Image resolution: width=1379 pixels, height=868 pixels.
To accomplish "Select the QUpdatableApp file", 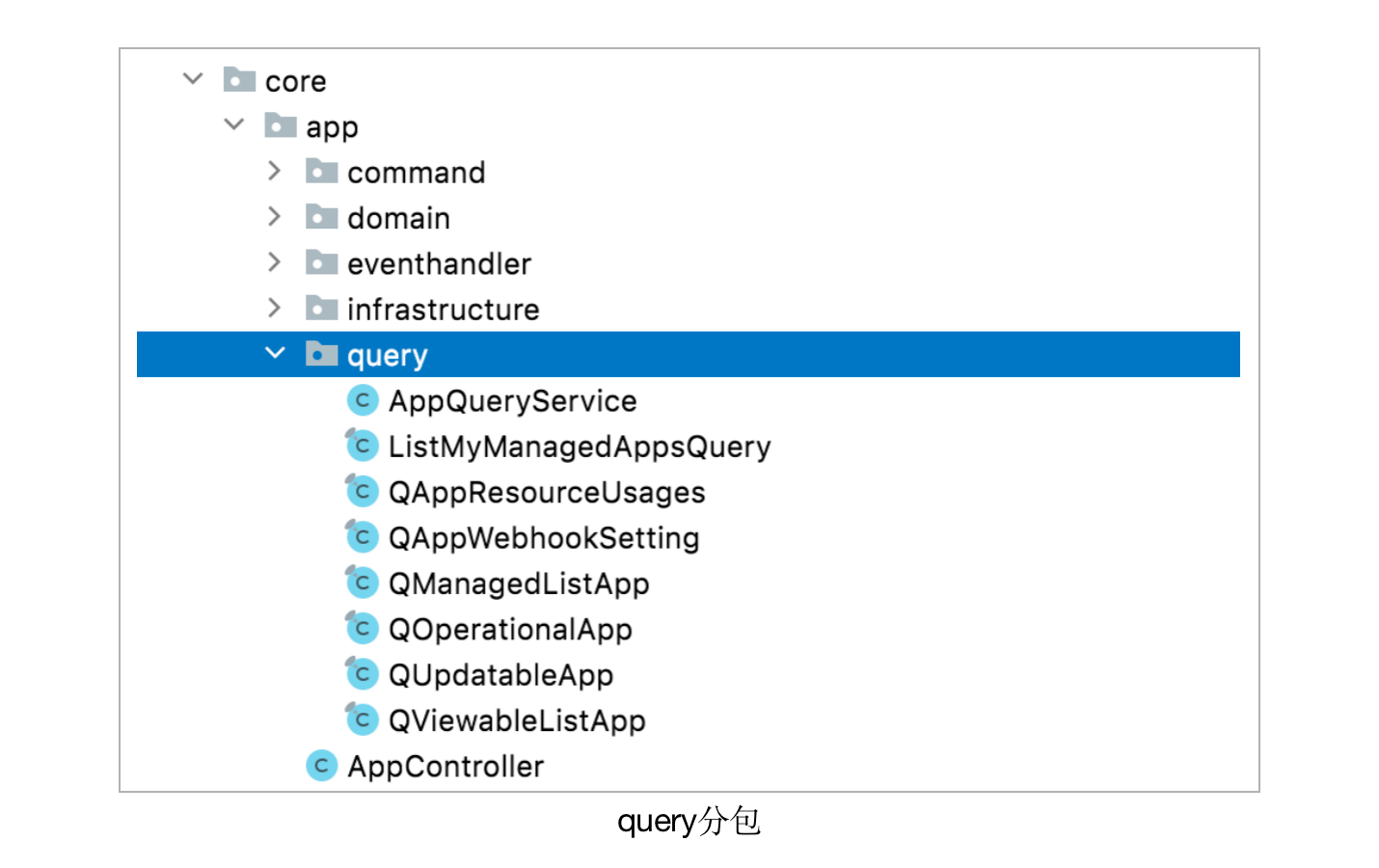I will click(500, 675).
